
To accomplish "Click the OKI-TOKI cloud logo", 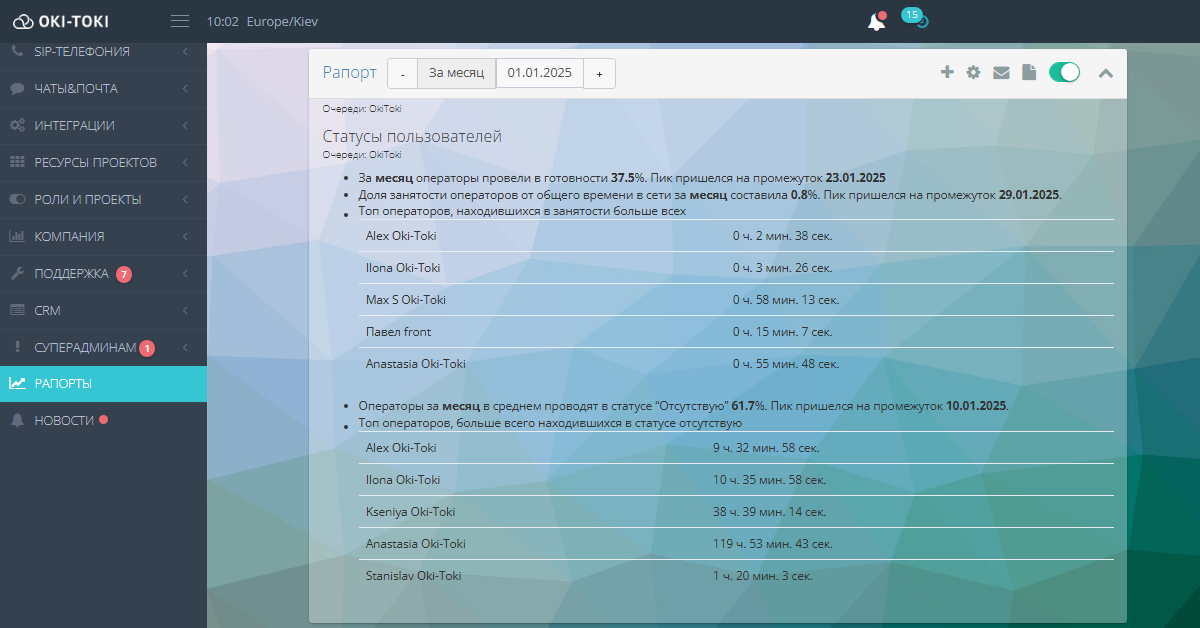I will coord(60,21).
